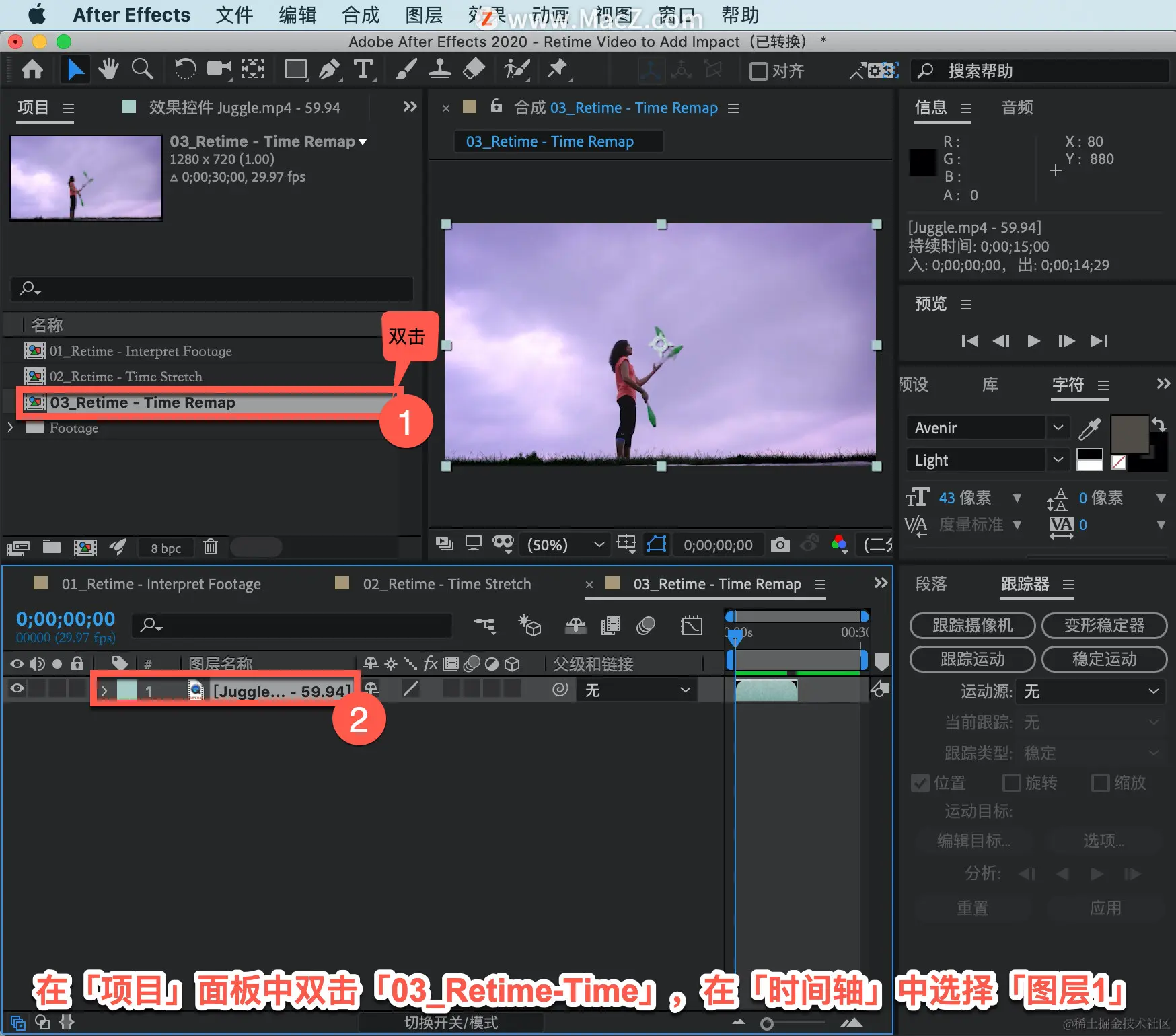Switch to 02_Retime - Time Stretch timeline tab
Image resolution: width=1176 pixels, height=1036 pixels.
(447, 584)
